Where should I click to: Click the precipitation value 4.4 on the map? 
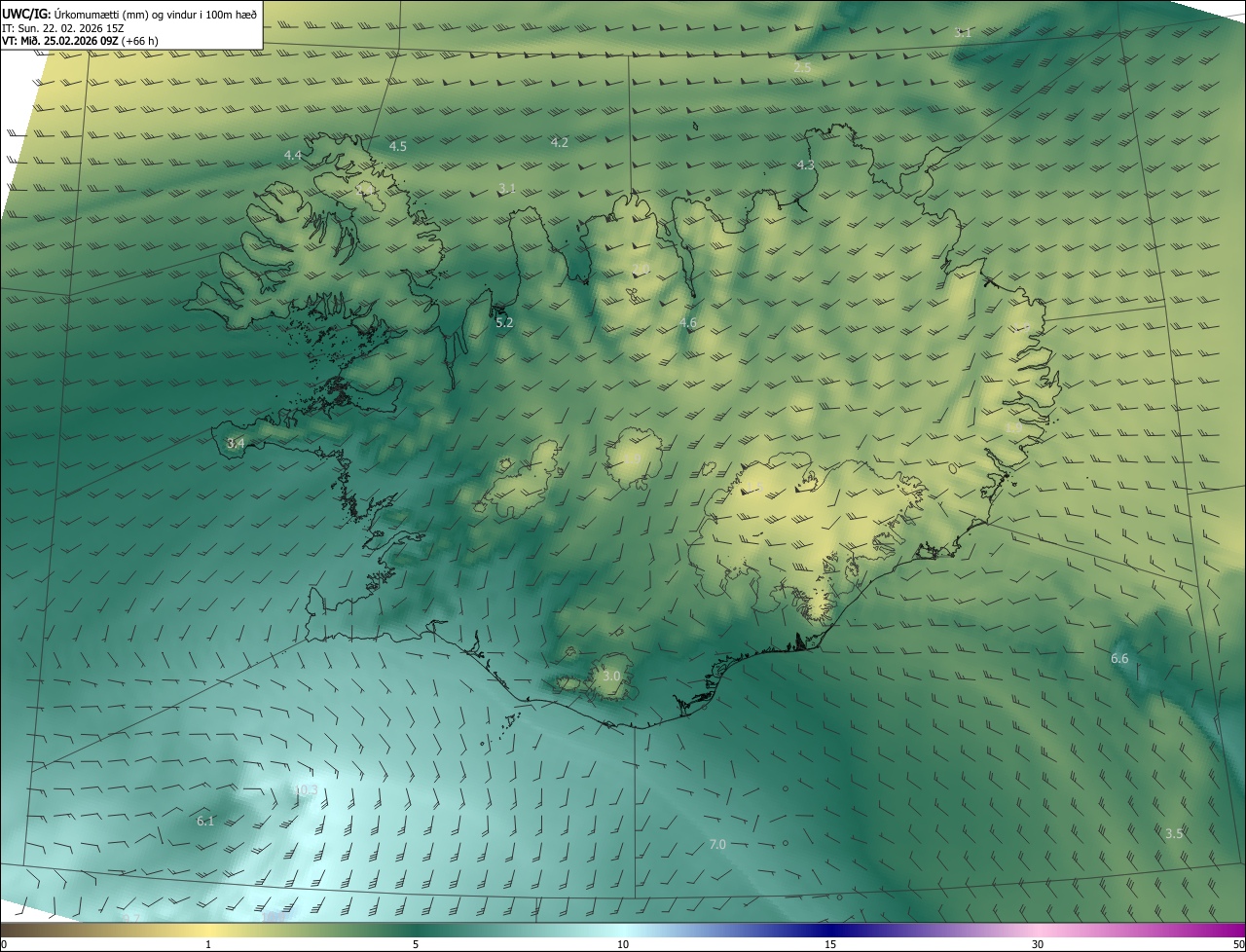point(293,155)
